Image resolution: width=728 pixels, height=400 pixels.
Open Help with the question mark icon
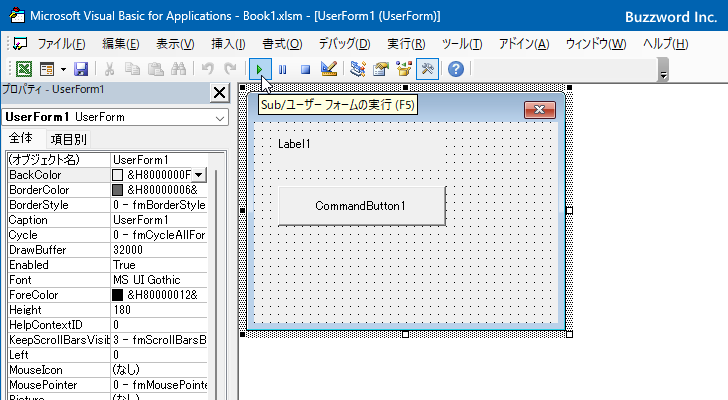pos(456,69)
